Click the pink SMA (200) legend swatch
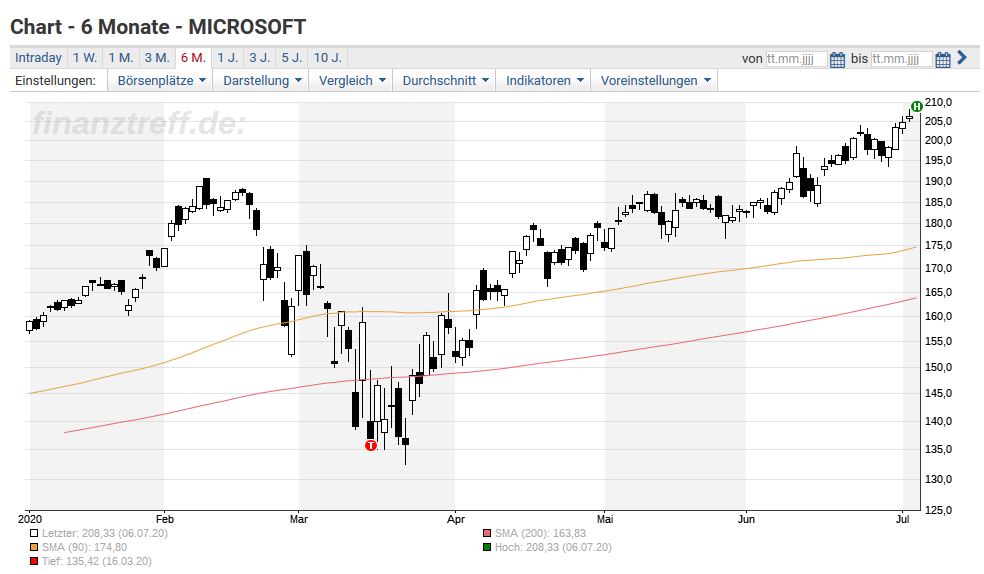The image size is (984, 574). pyautogui.click(x=487, y=533)
